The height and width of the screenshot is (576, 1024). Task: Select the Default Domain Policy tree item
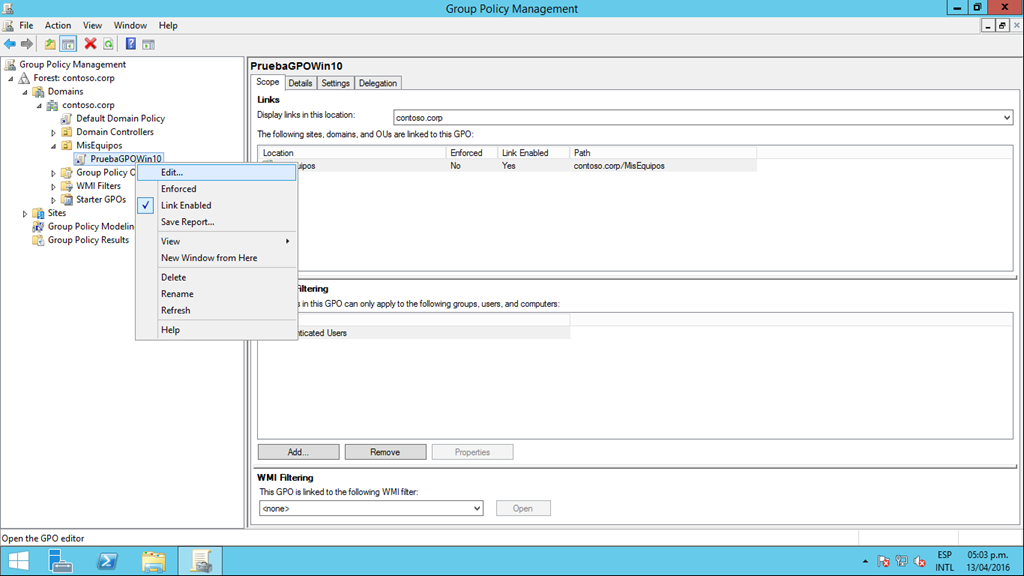(120, 118)
